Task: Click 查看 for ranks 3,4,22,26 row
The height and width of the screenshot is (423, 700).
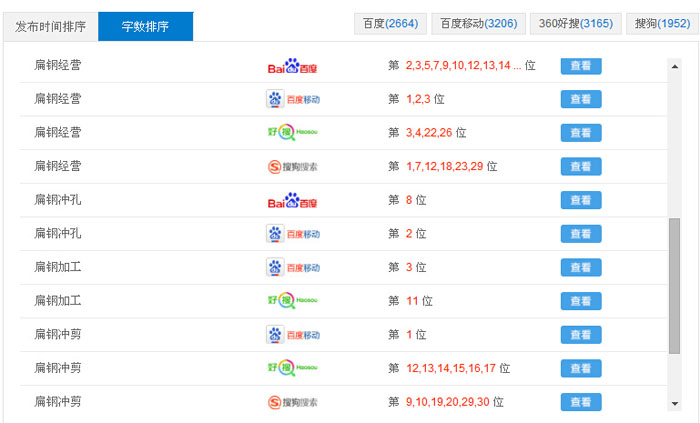Action: (x=581, y=133)
